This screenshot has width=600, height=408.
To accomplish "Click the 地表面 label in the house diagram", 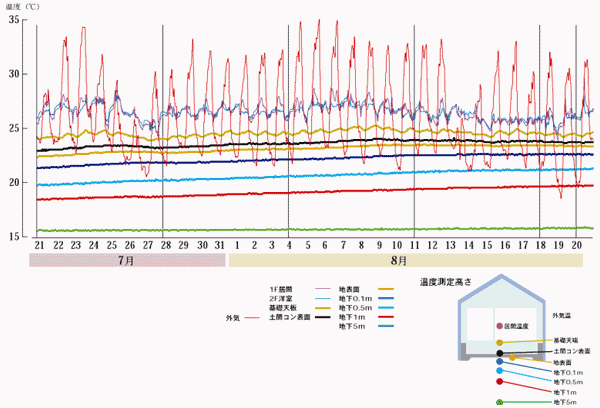I will (x=563, y=362).
